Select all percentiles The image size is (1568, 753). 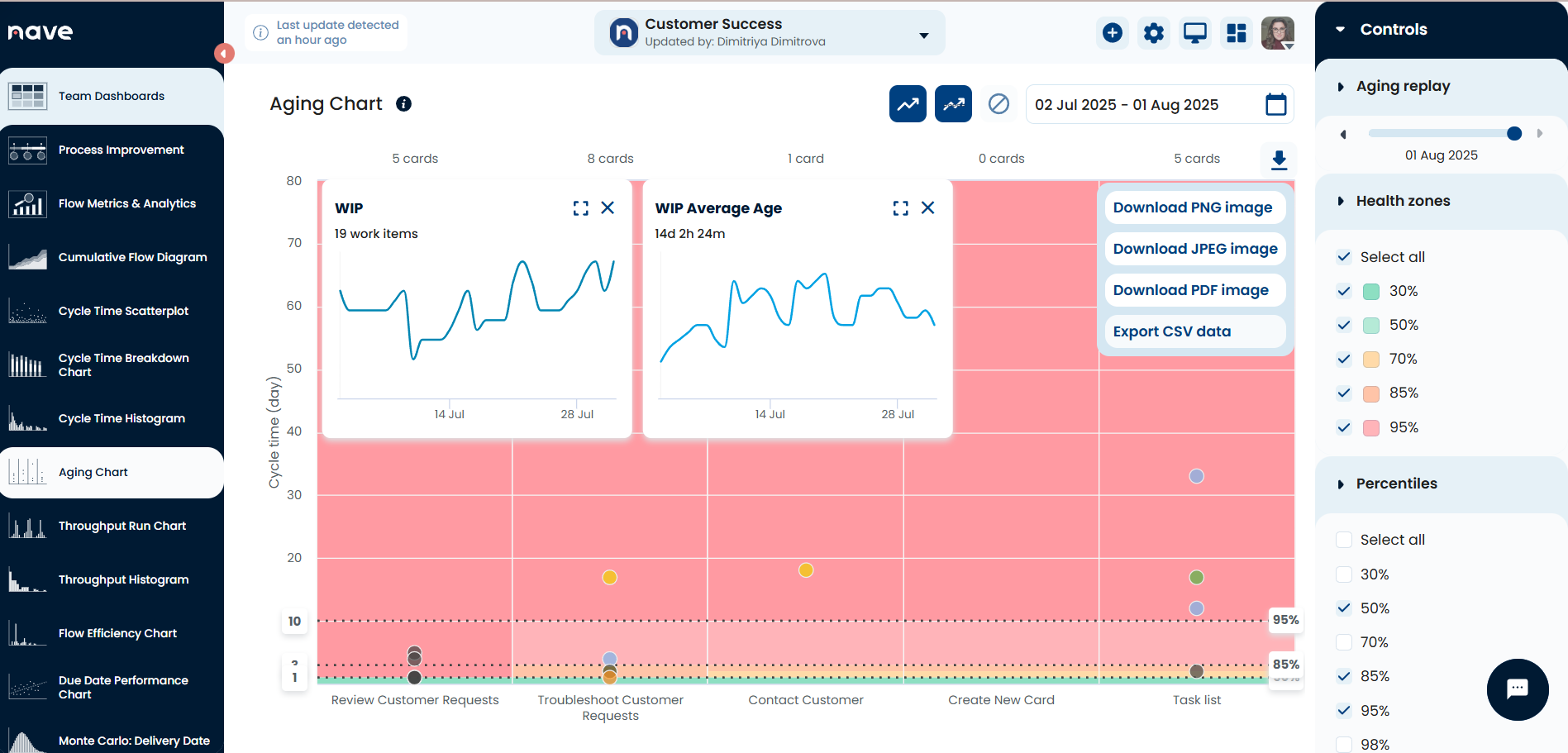click(1343, 539)
